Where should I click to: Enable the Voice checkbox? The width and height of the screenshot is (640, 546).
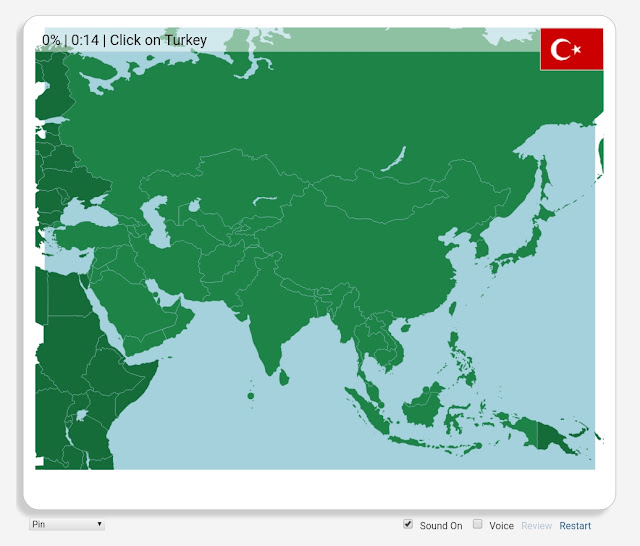pyautogui.click(x=477, y=524)
